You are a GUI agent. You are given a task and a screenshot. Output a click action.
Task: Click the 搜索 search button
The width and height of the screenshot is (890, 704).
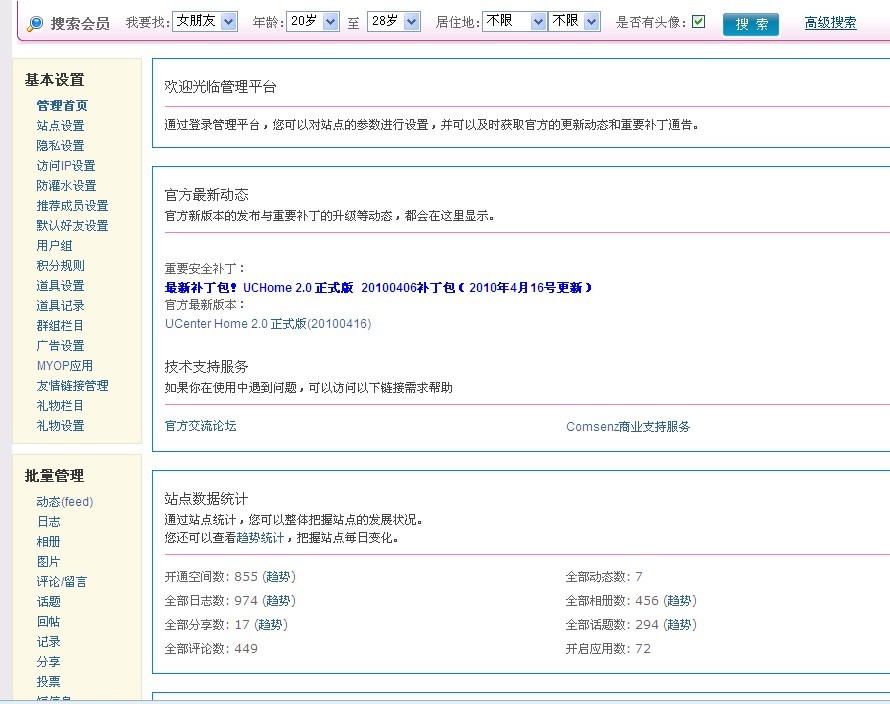751,24
